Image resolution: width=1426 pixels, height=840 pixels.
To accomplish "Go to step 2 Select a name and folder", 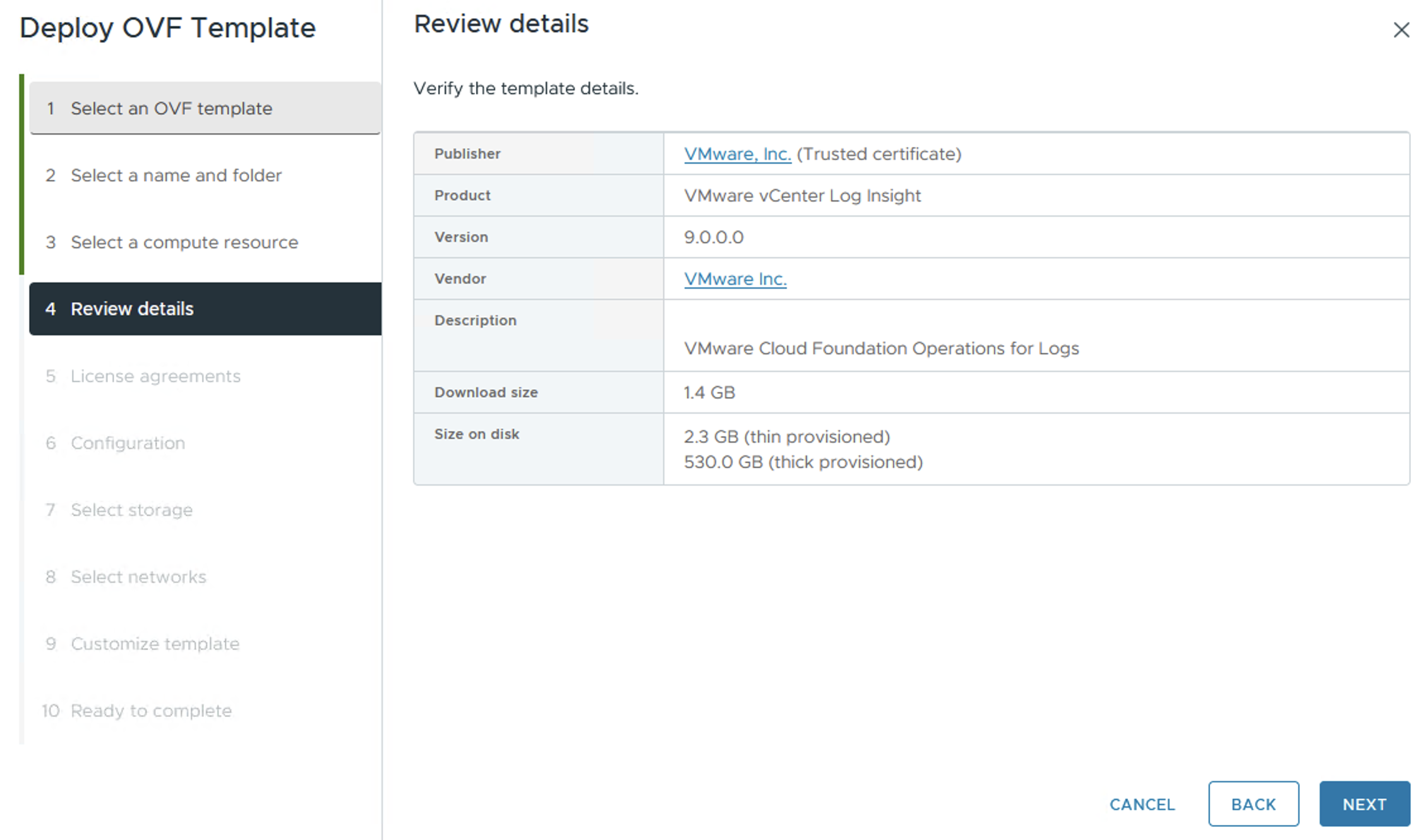I will [176, 175].
